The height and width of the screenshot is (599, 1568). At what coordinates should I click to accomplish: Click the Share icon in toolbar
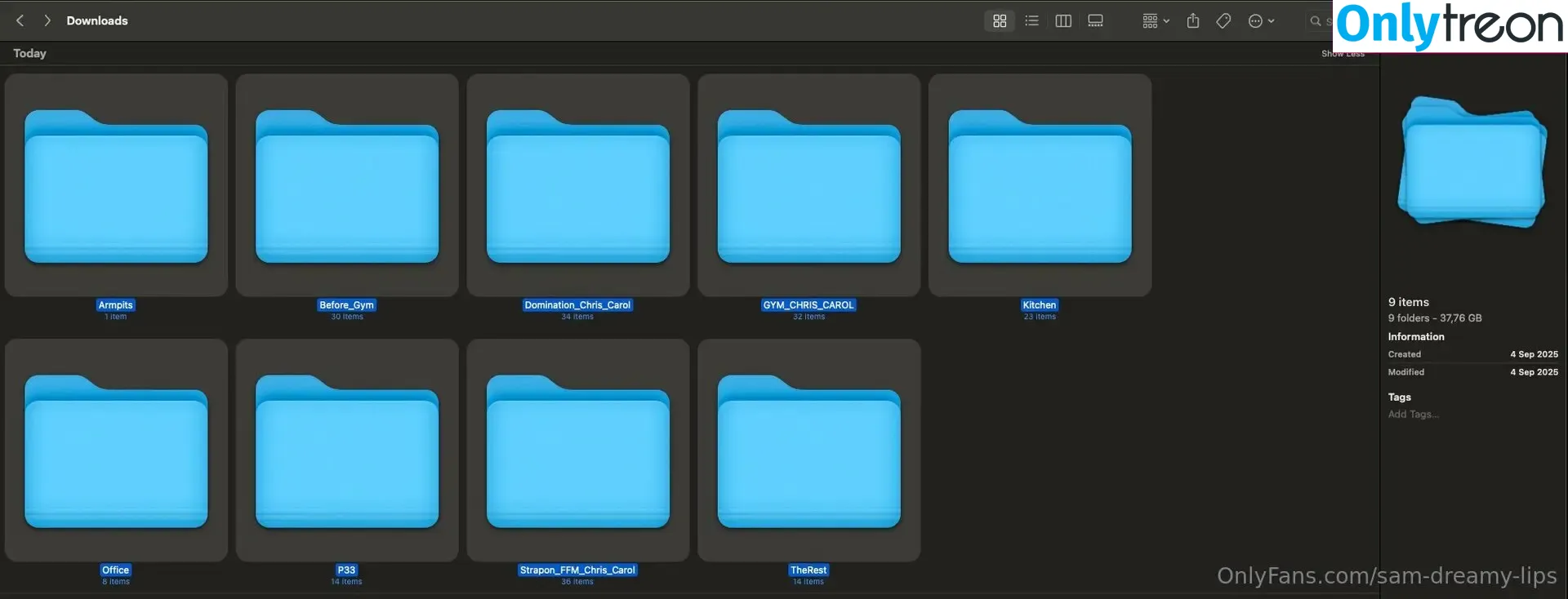pos(1193,21)
